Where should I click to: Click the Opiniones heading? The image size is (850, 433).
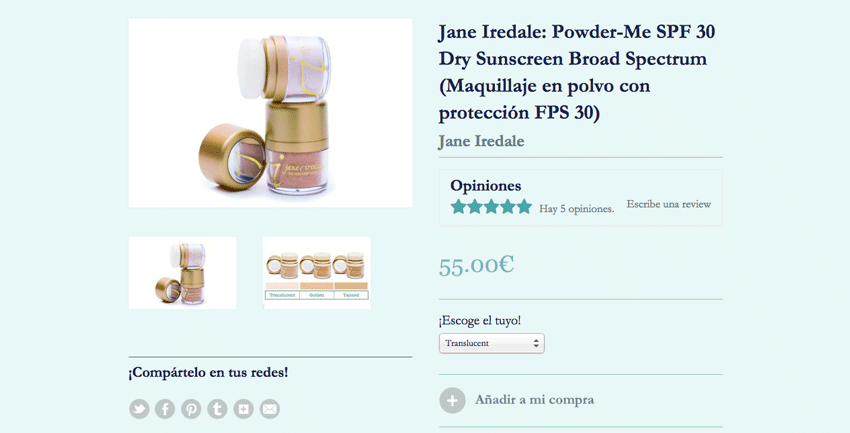[x=486, y=185]
